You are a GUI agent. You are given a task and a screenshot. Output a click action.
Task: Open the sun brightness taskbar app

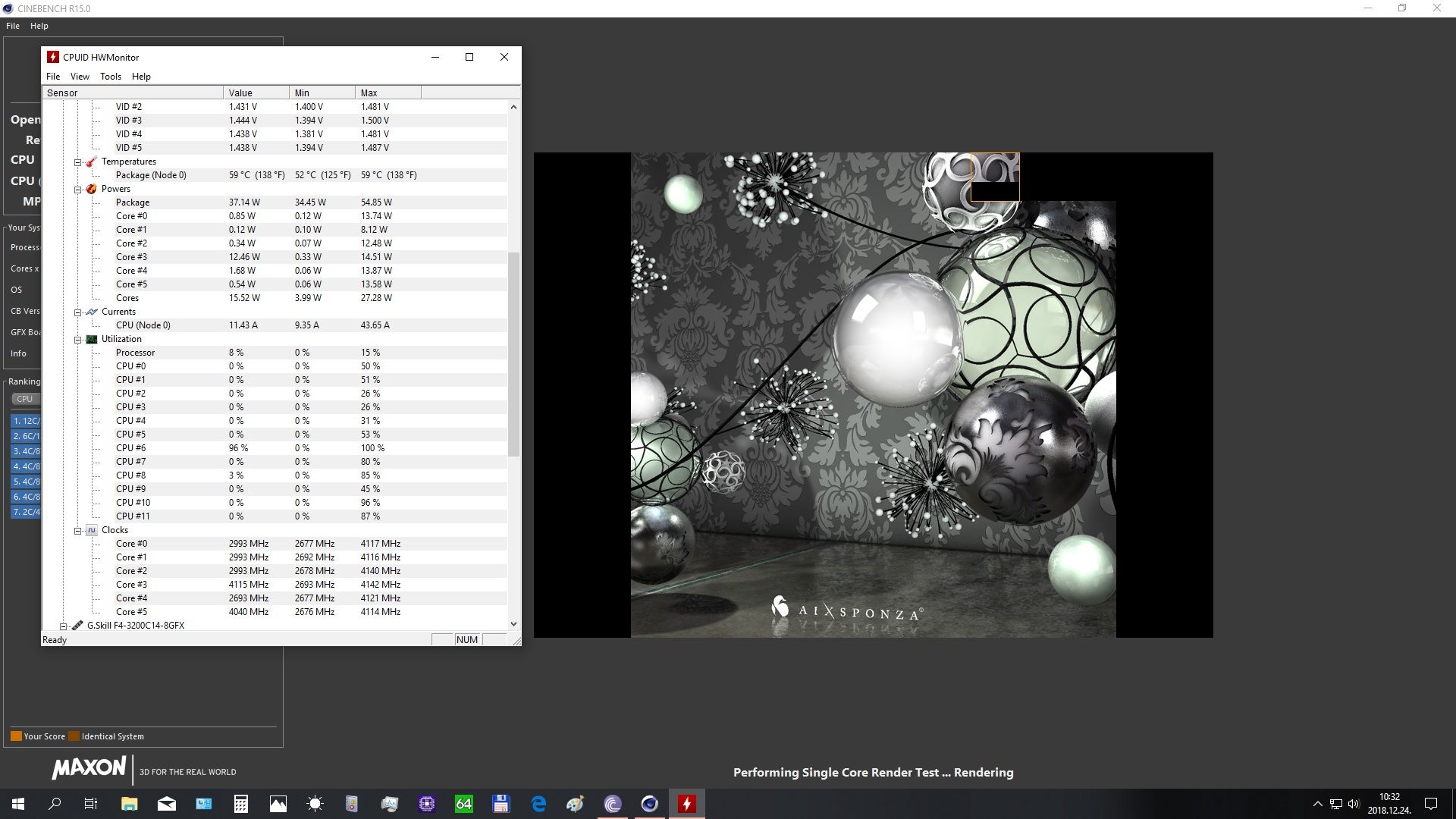315,804
